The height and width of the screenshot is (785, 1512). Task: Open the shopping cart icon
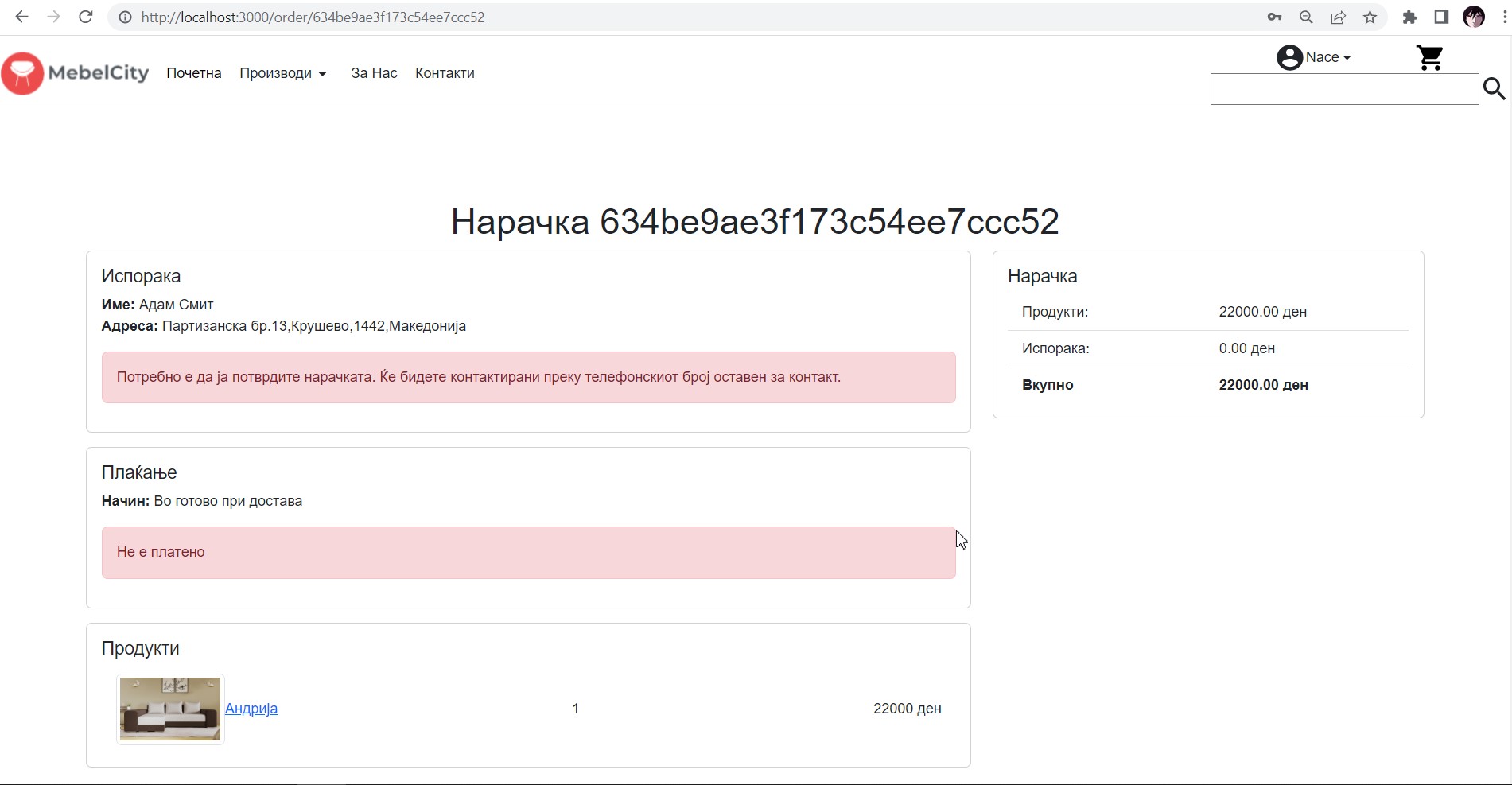(x=1429, y=57)
